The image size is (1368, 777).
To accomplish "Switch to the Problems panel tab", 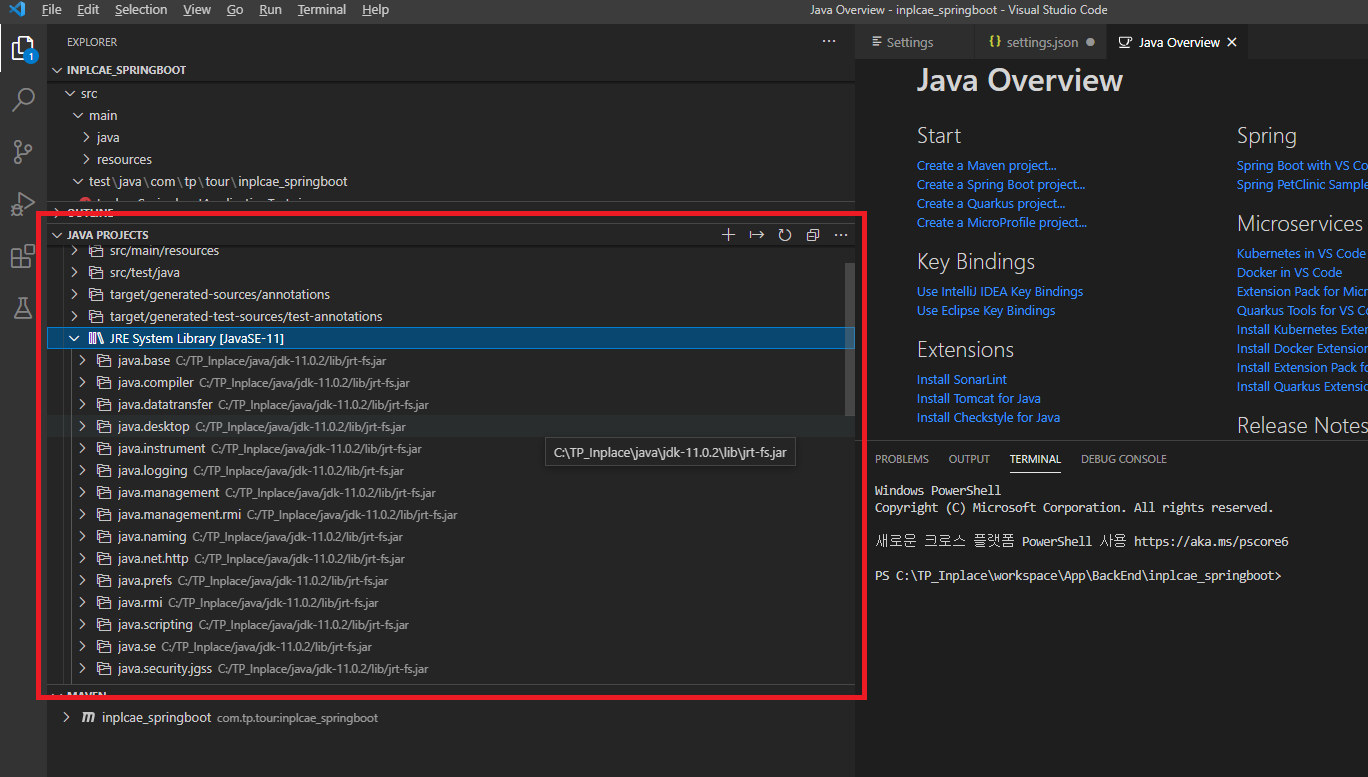I will pos(902,459).
